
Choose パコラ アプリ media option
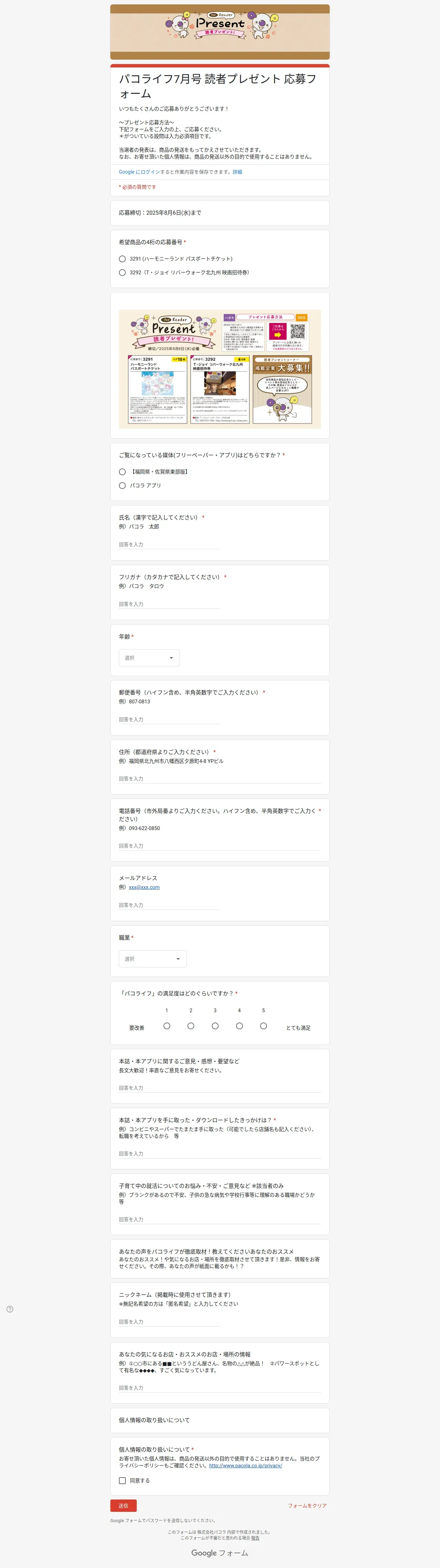coord(122,486)
